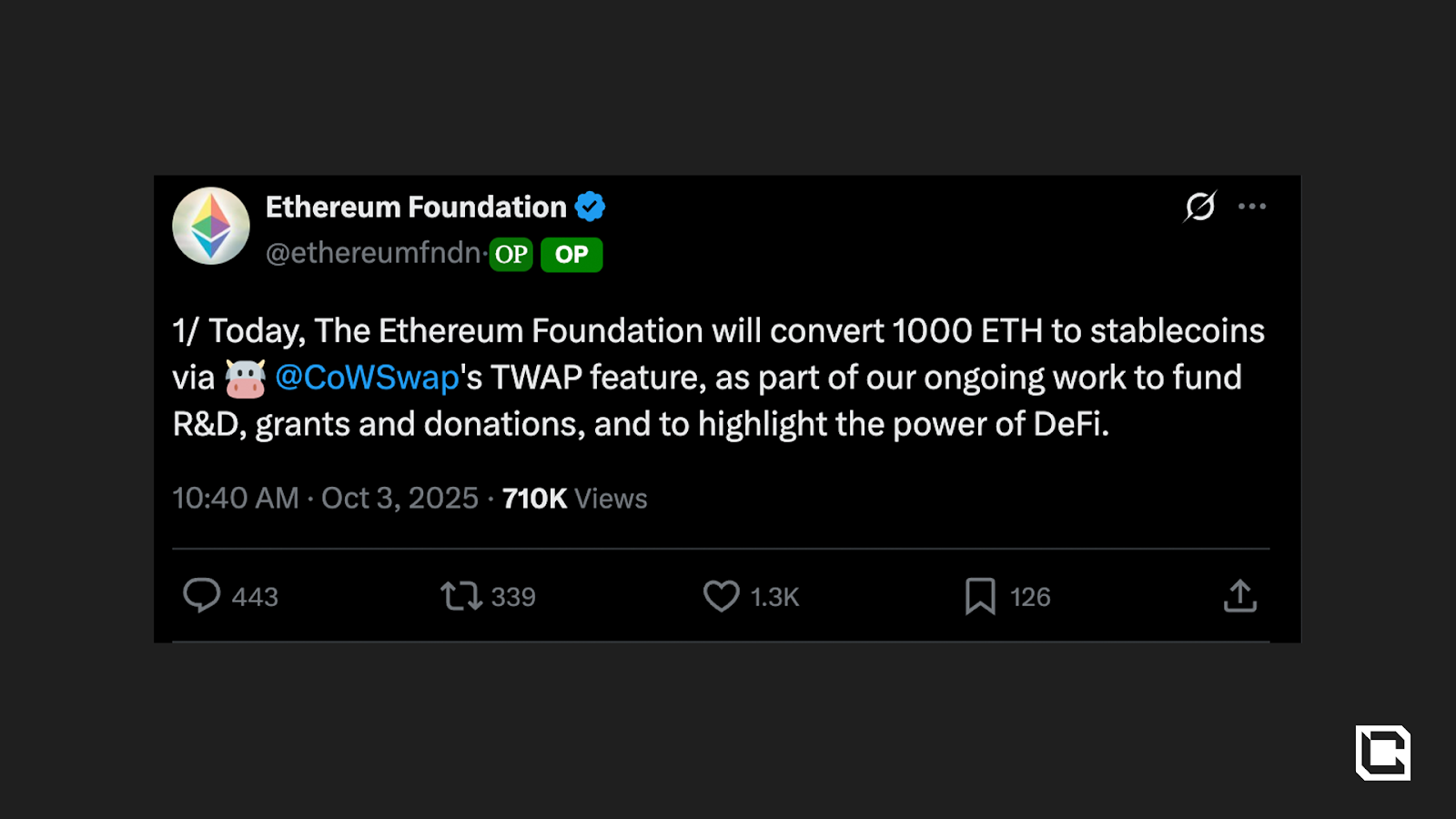Click the darker green OP badge
This screenshot has height=819, width=1456.
[x=511, y=255]
